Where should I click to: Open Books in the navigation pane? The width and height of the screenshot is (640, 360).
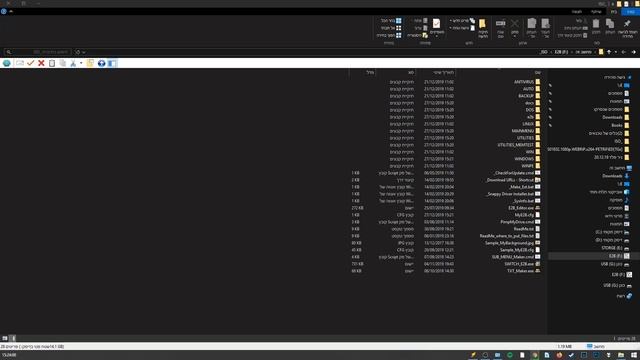[x=620, y=125]
